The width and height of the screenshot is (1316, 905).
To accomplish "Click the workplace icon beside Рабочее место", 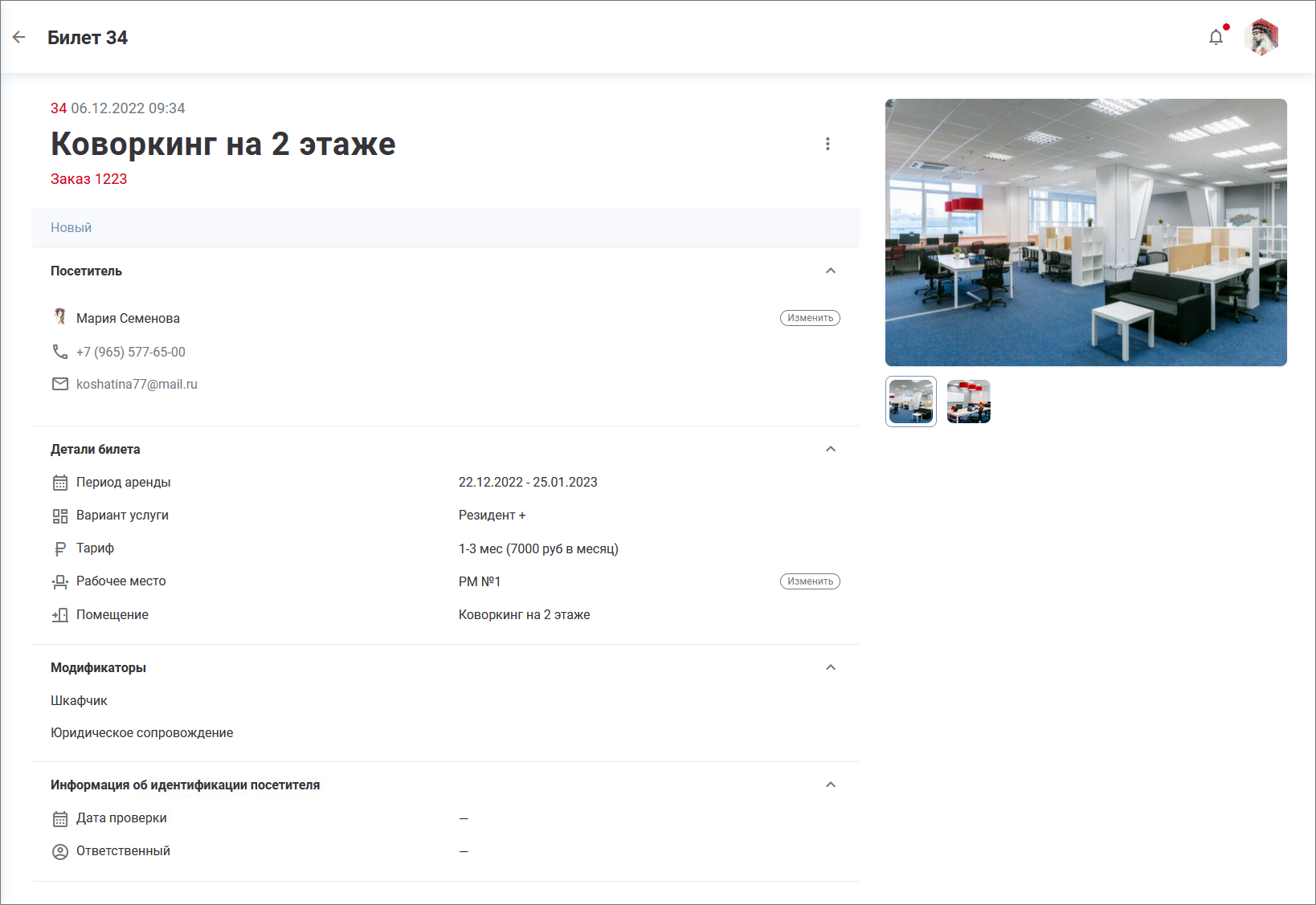I will (60, 581).
